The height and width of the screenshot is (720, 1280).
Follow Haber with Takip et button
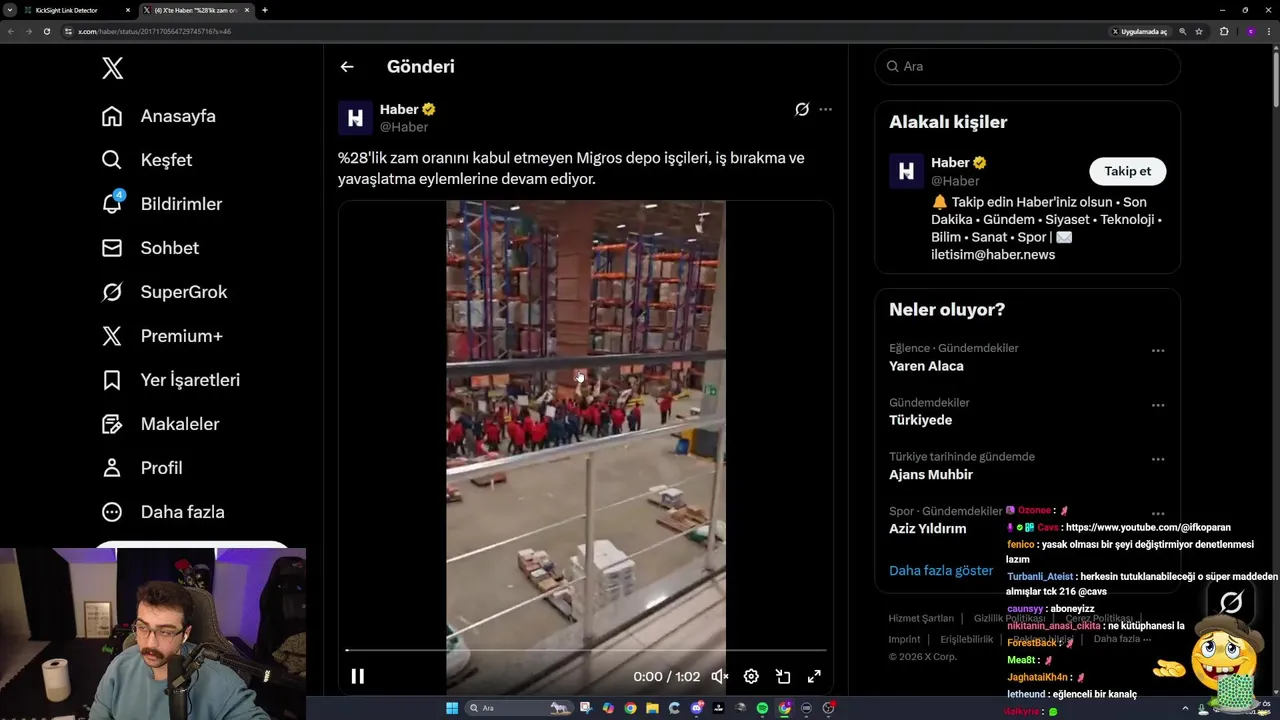click(1127, 171)
